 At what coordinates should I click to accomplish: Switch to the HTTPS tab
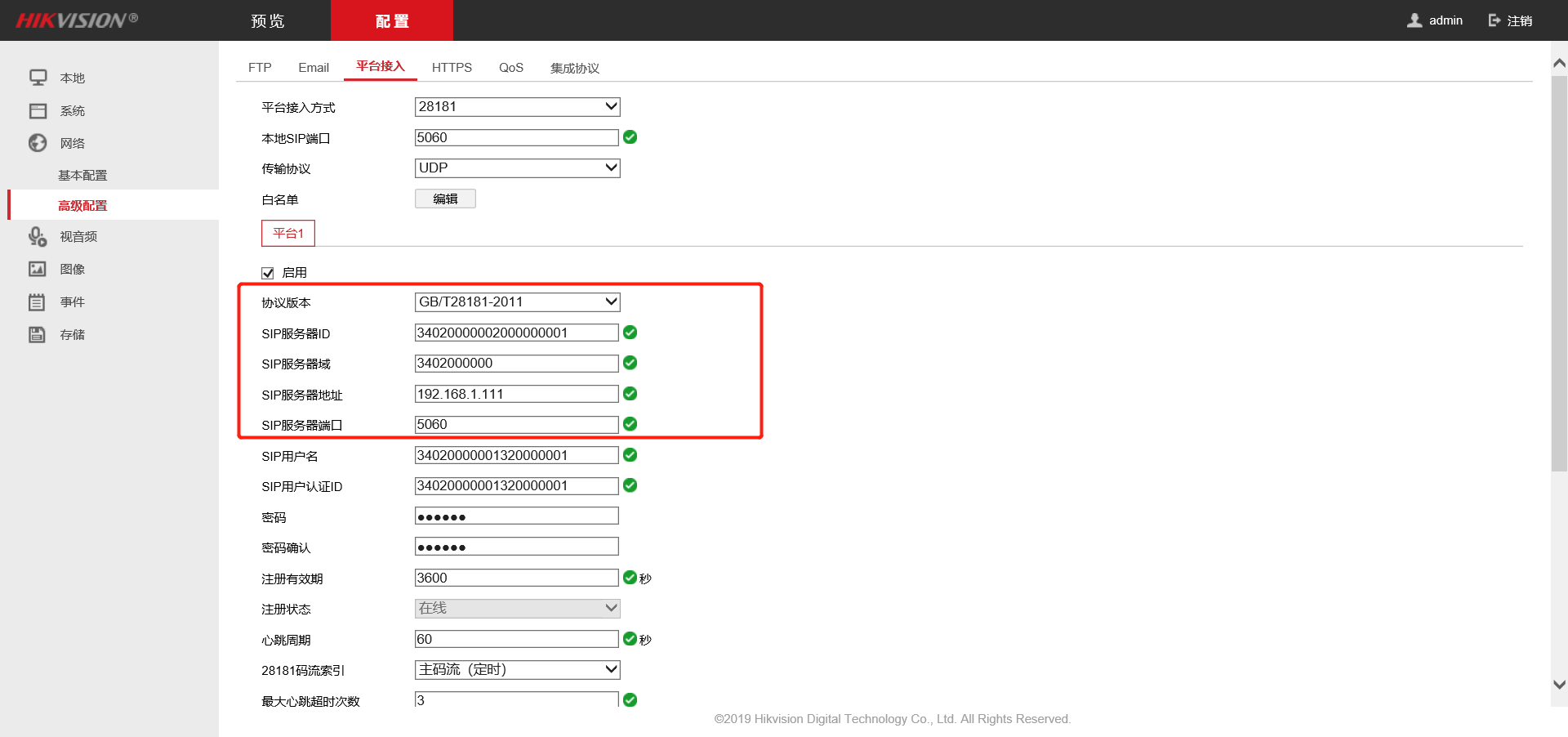pos(452,68)
